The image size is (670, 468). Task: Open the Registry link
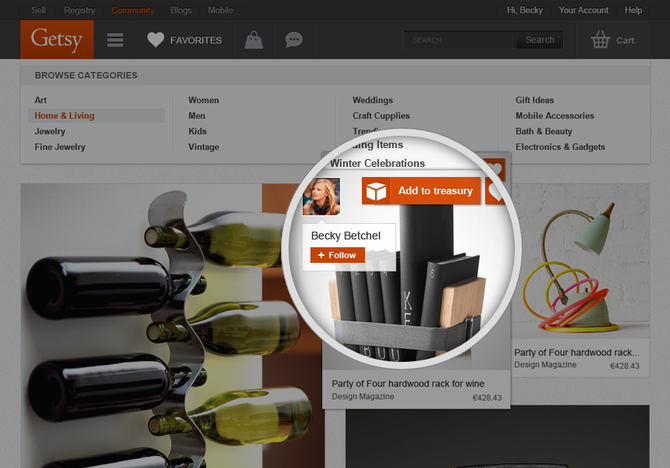coord(79,10)
